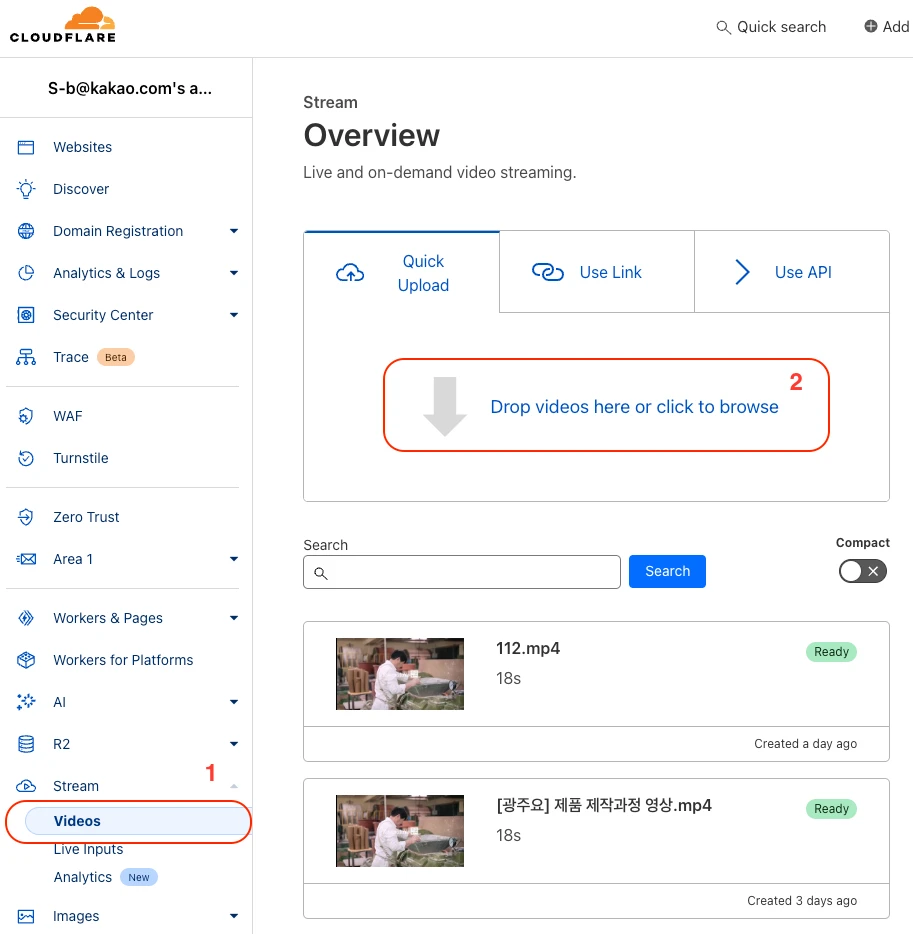
Task: Expand the Area 1 menu arrow
Action: coord(234,559)
